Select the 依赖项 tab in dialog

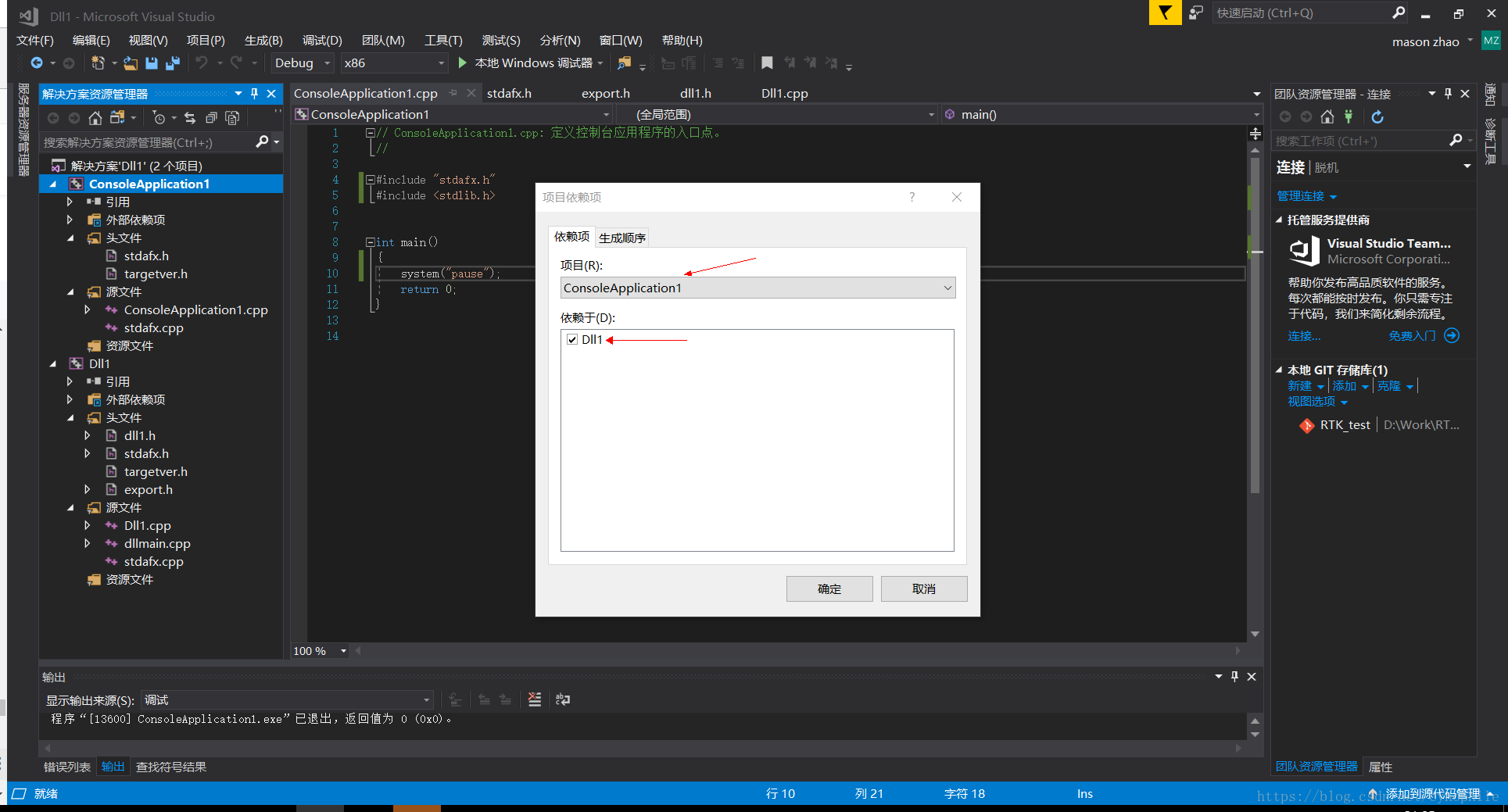click(x=571, y=236)
